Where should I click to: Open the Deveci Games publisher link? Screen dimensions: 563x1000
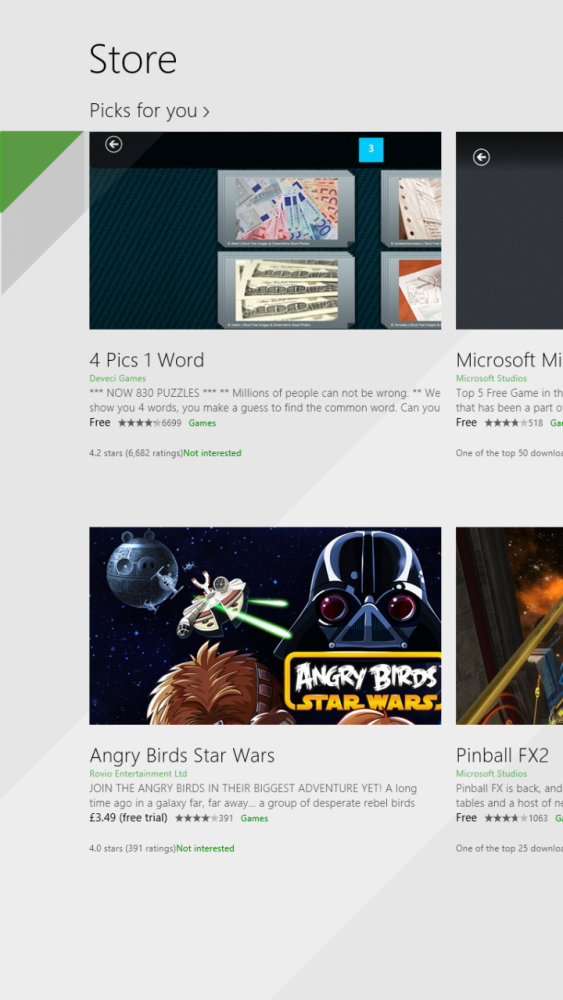pos(117,378)
